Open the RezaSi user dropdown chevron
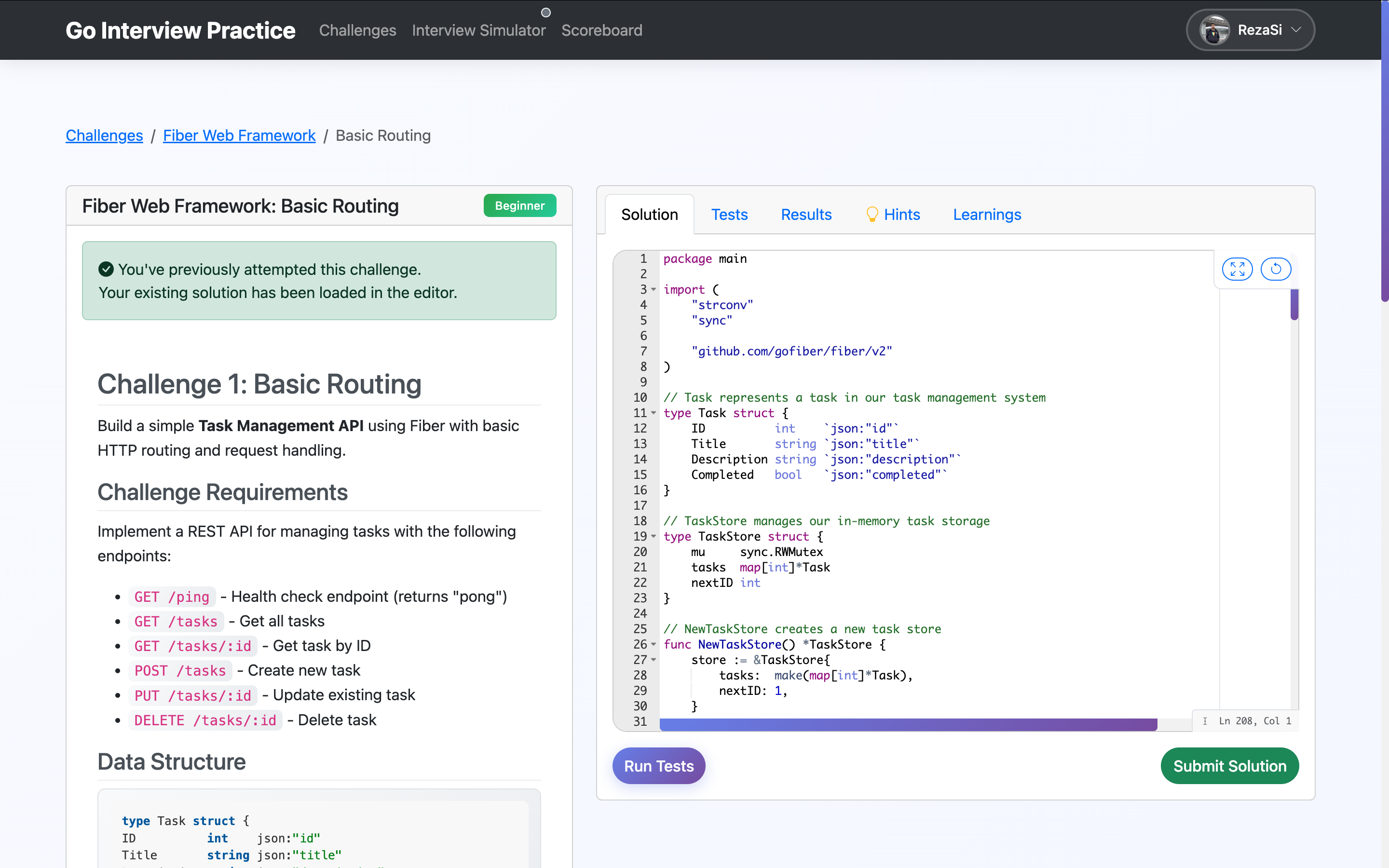Screen dimensions: 1389x868 pos(1296,30)
